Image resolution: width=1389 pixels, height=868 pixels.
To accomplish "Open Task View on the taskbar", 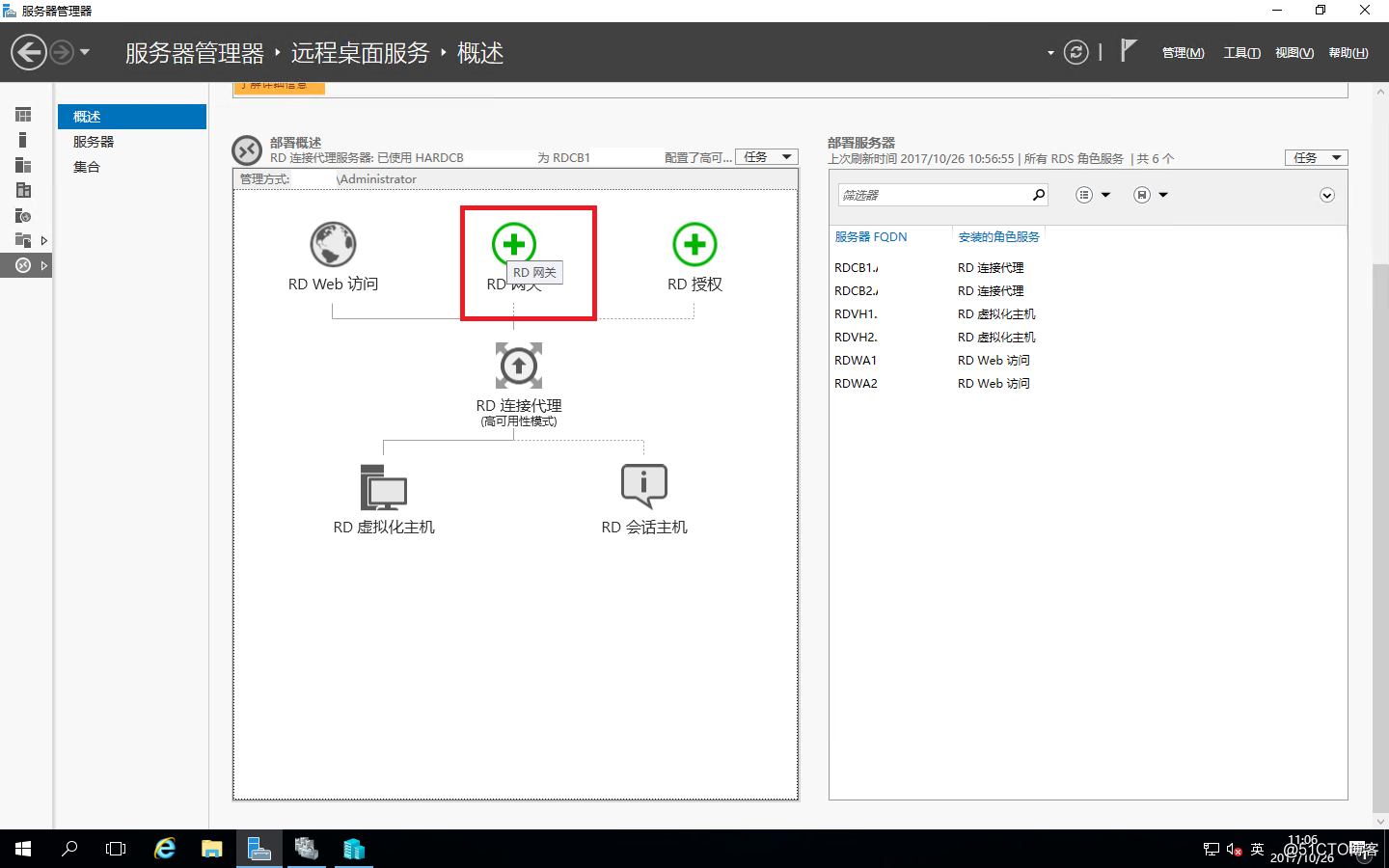I will coord(116,849).
